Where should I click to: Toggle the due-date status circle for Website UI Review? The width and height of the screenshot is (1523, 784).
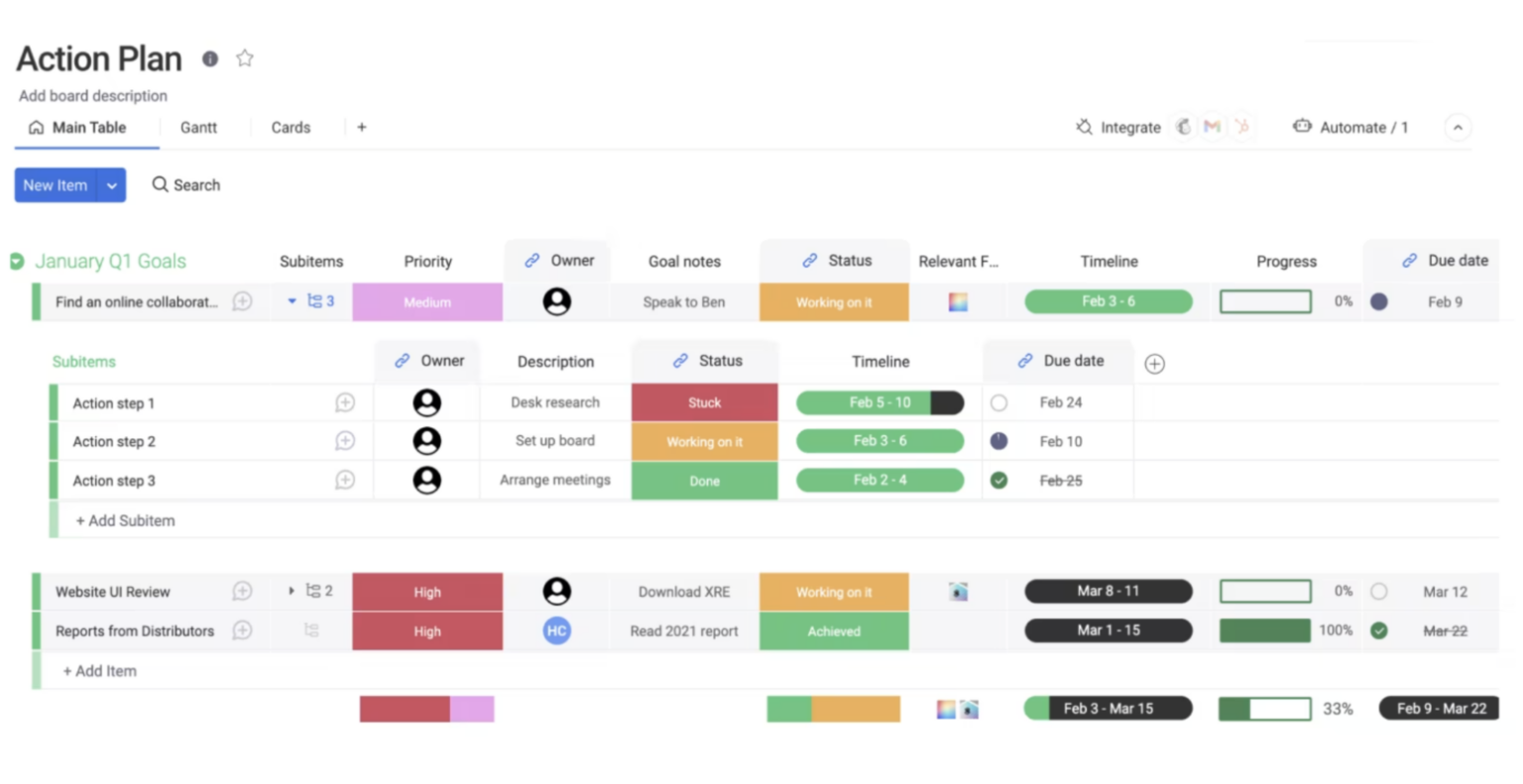point(1378,592)
